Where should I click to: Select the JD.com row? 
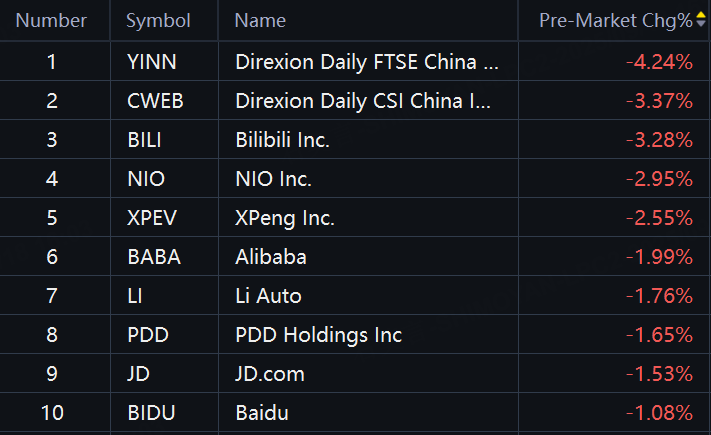356,374
